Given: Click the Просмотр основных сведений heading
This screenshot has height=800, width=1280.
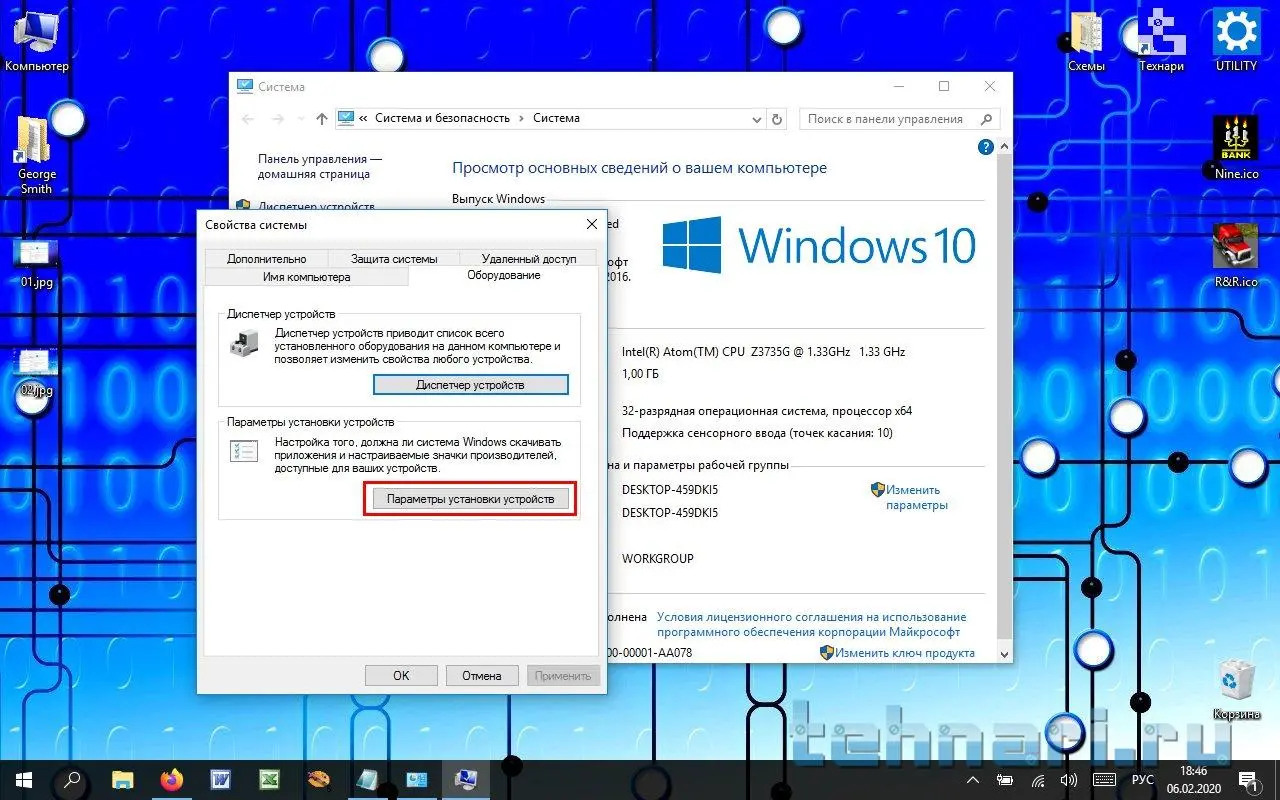Looking at the screenshot, I should (640, 168).
